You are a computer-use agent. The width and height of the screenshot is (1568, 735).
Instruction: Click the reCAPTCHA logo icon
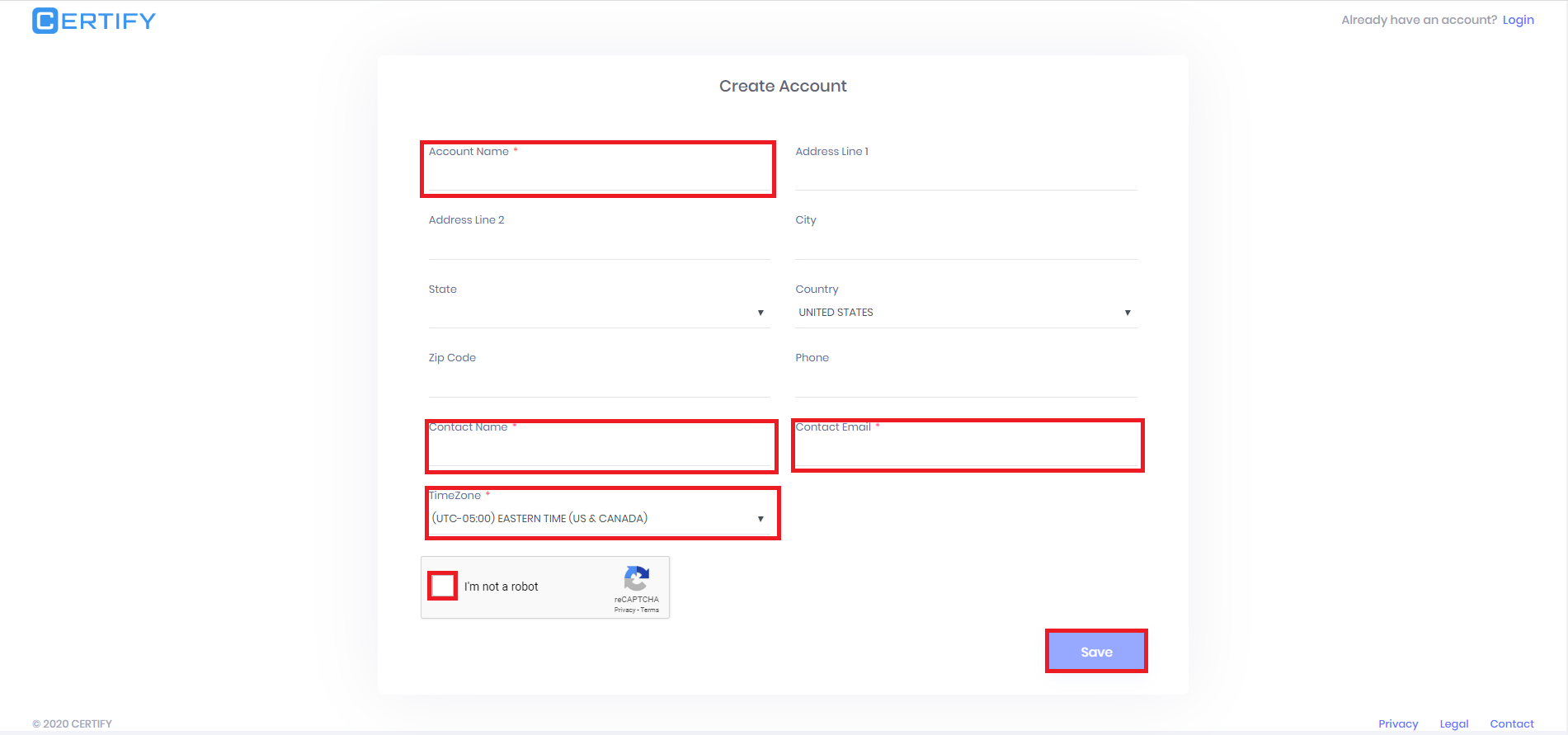point(637,578)
